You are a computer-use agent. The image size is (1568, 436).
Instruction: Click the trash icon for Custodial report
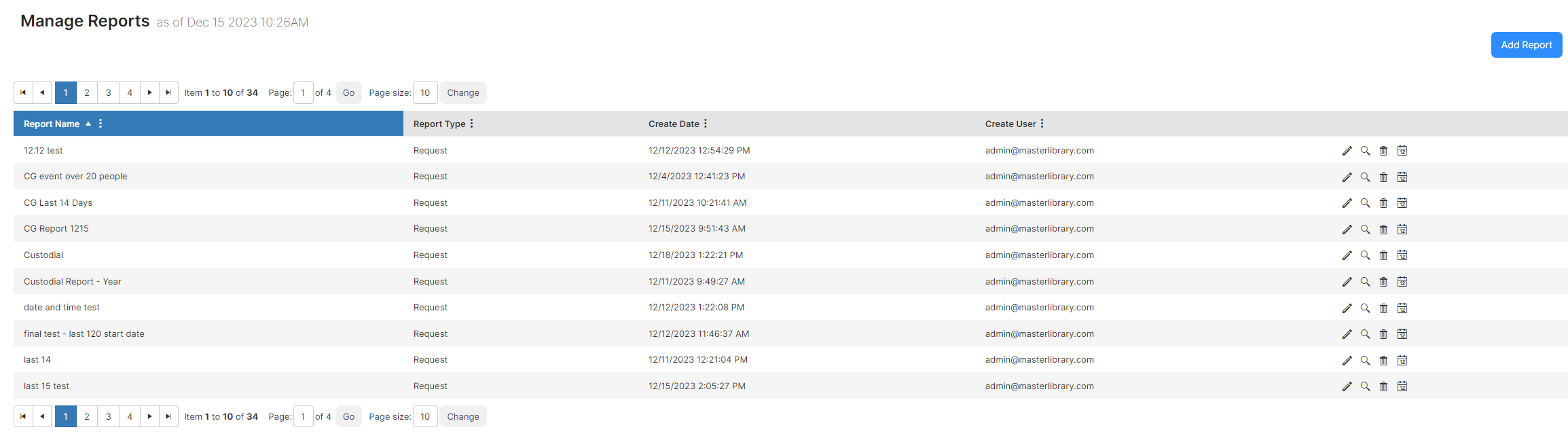pyautogui.click(x=1383, y=255)
